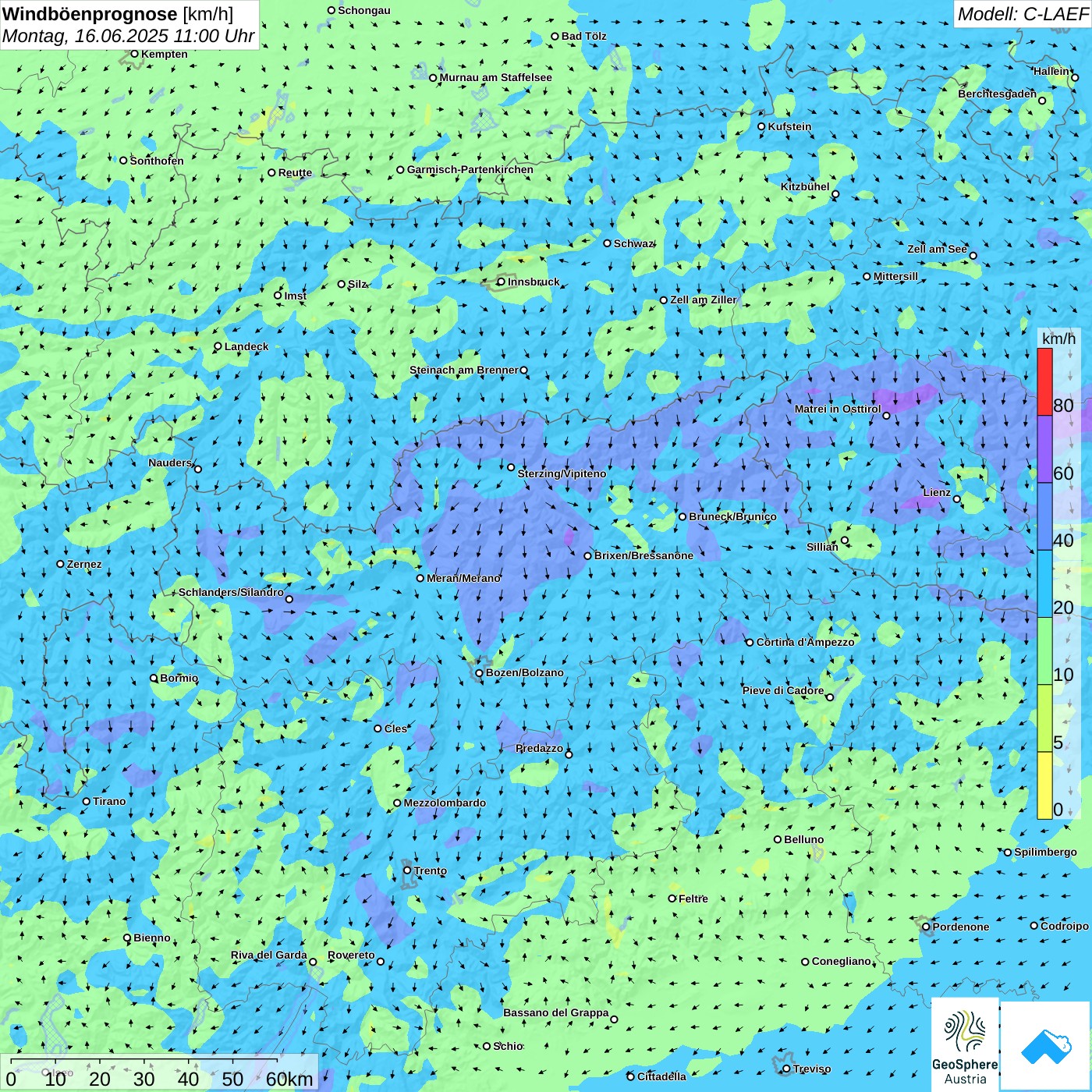Click the 'Conegliano' label
This screenshot has height=1092, width=1092.
tap(842, 961)
